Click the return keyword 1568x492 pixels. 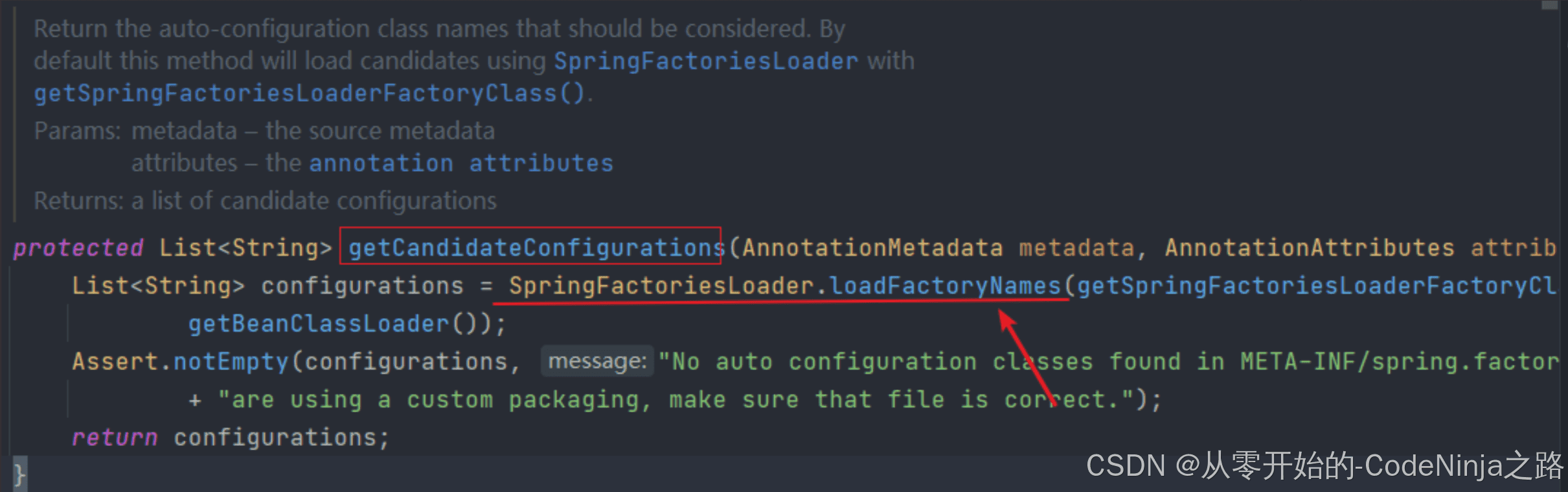(x=115, y=438)
